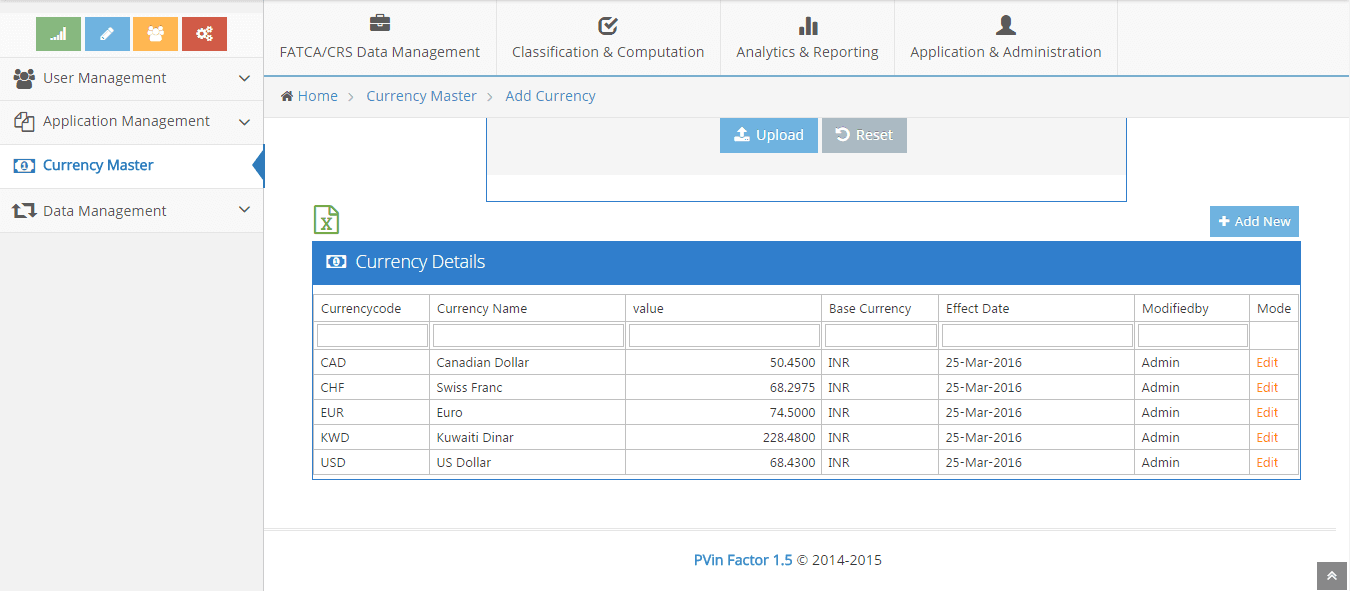This screenshot has width=1350, height=591.
Task: Select Currency Master in sidebar
Action: coord(131,166)
